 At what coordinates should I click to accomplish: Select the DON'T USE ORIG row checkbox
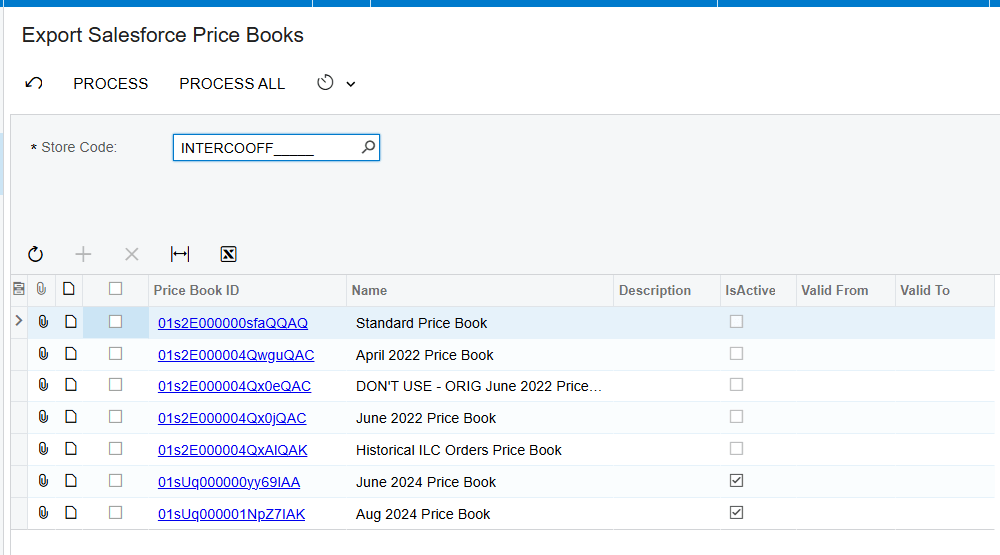pos(115,385)
